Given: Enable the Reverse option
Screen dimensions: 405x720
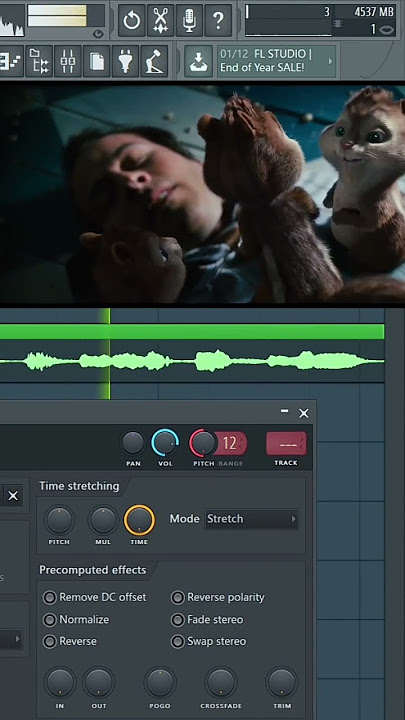Looking at the screenshot, I should (70, 641).
